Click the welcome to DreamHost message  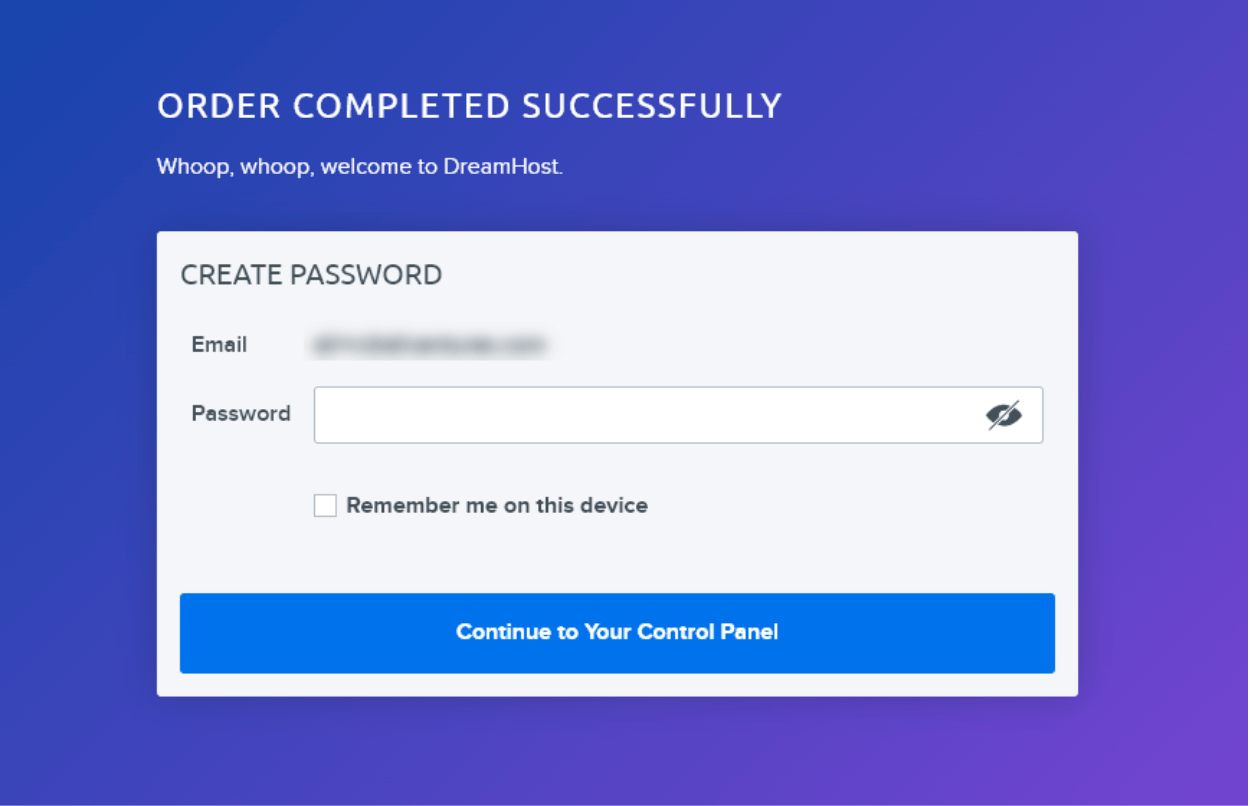[x=360, y=166]
